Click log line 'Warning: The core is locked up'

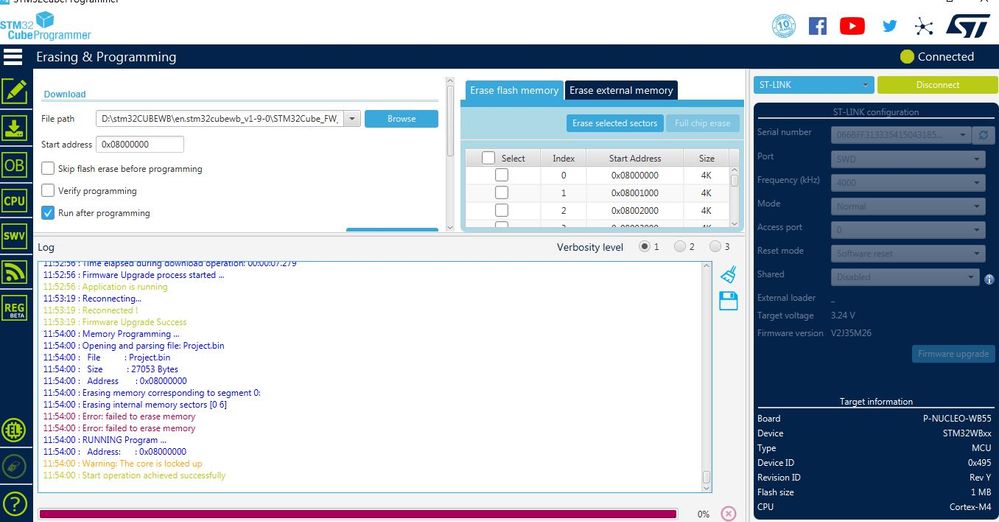[x=122, y=463]
